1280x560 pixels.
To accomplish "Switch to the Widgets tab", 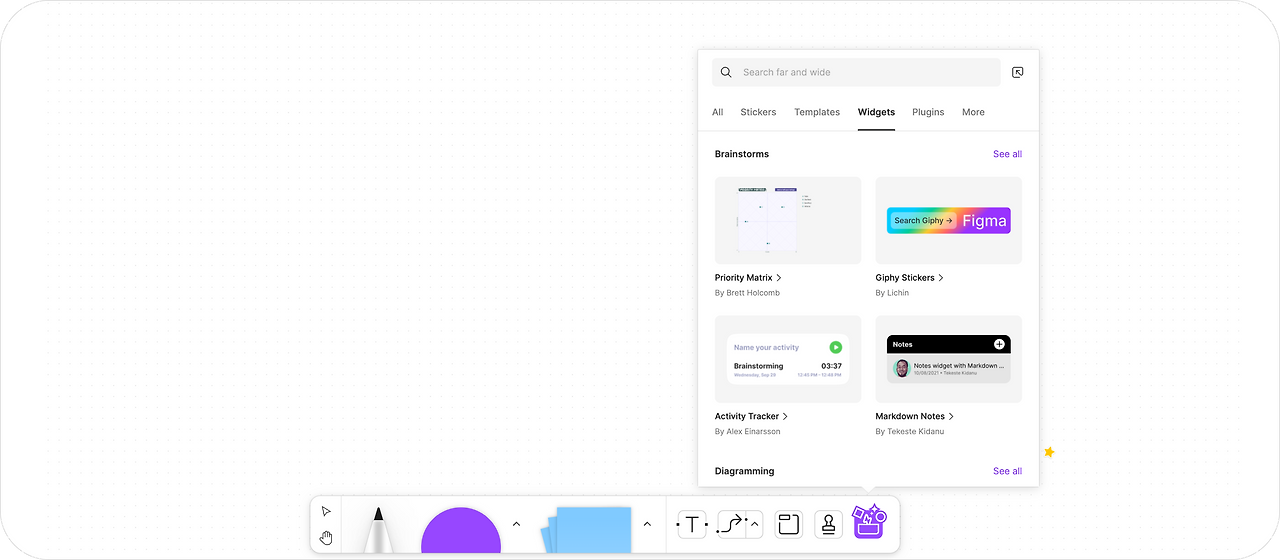I will (876, 112).
